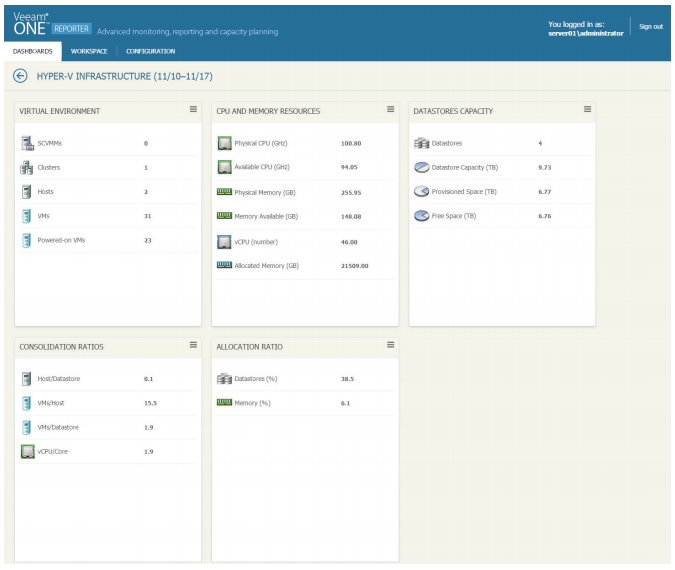Image resolution: width=675 pixels, height=570 pixels.
Task: Select the Dashboards tab
Action: point(33,51)
